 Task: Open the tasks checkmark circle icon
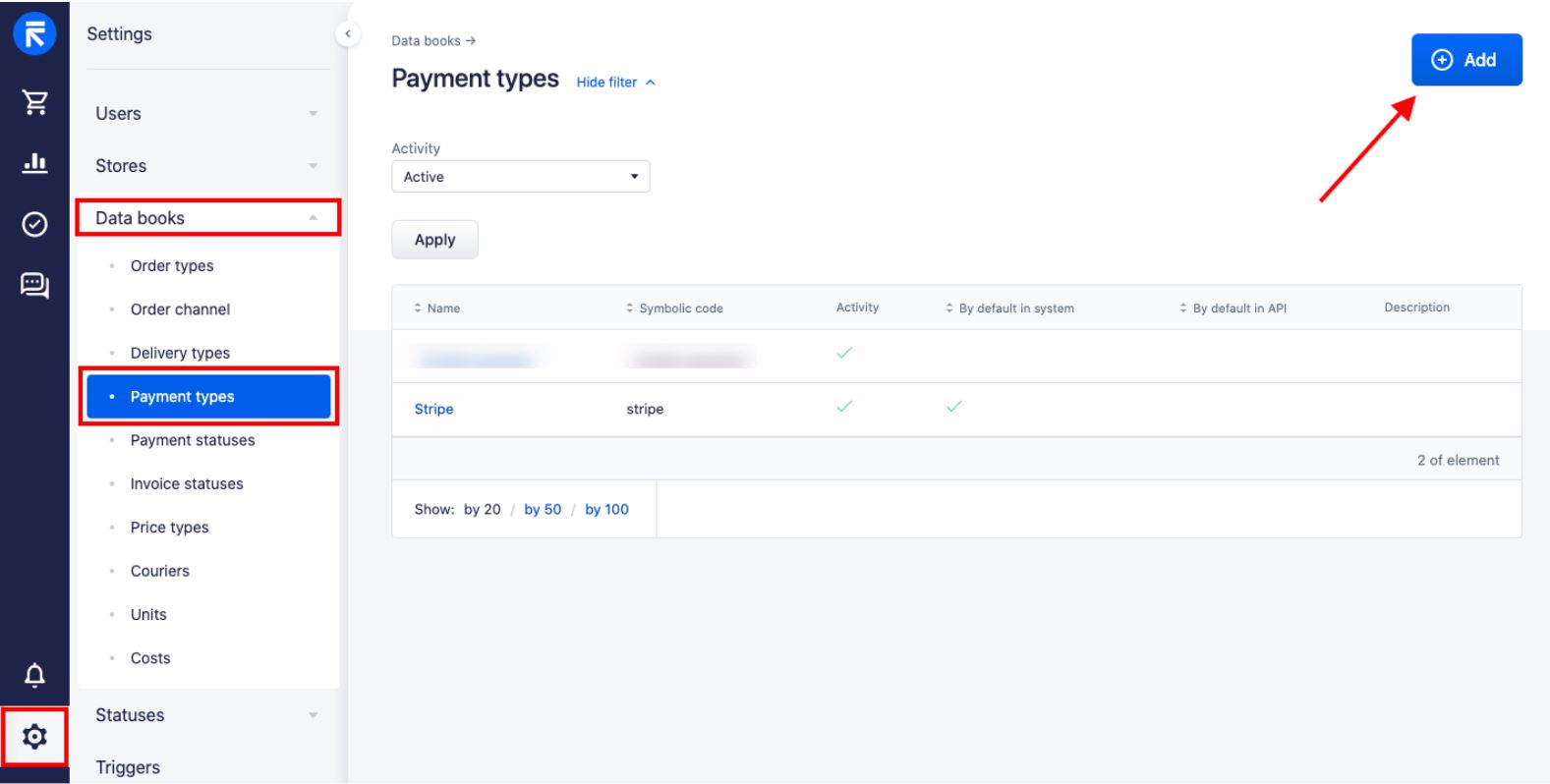click(34, 225)
